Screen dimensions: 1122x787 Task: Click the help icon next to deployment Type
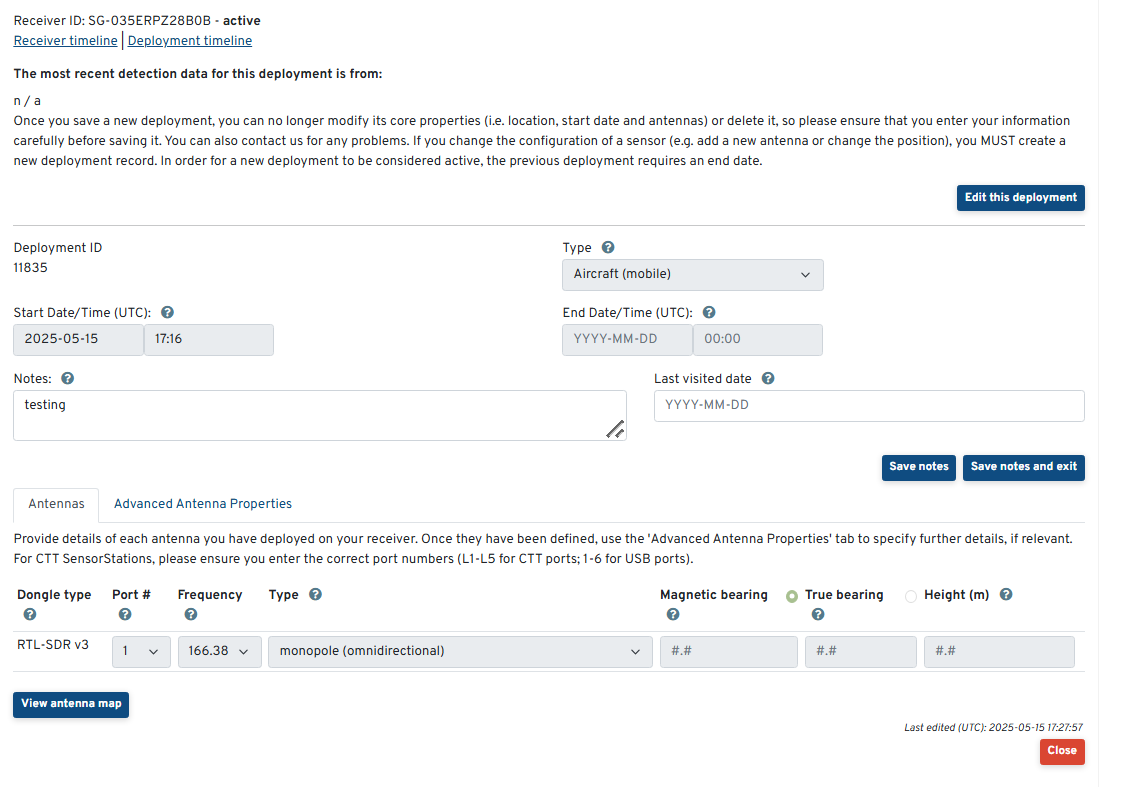(x=608, y=248)
